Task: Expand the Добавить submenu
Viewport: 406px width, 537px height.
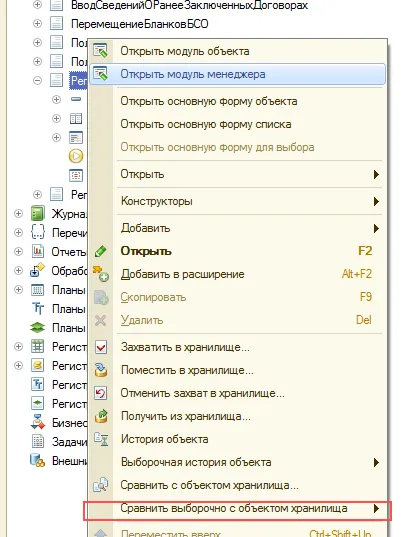Action: coord(237,228)
